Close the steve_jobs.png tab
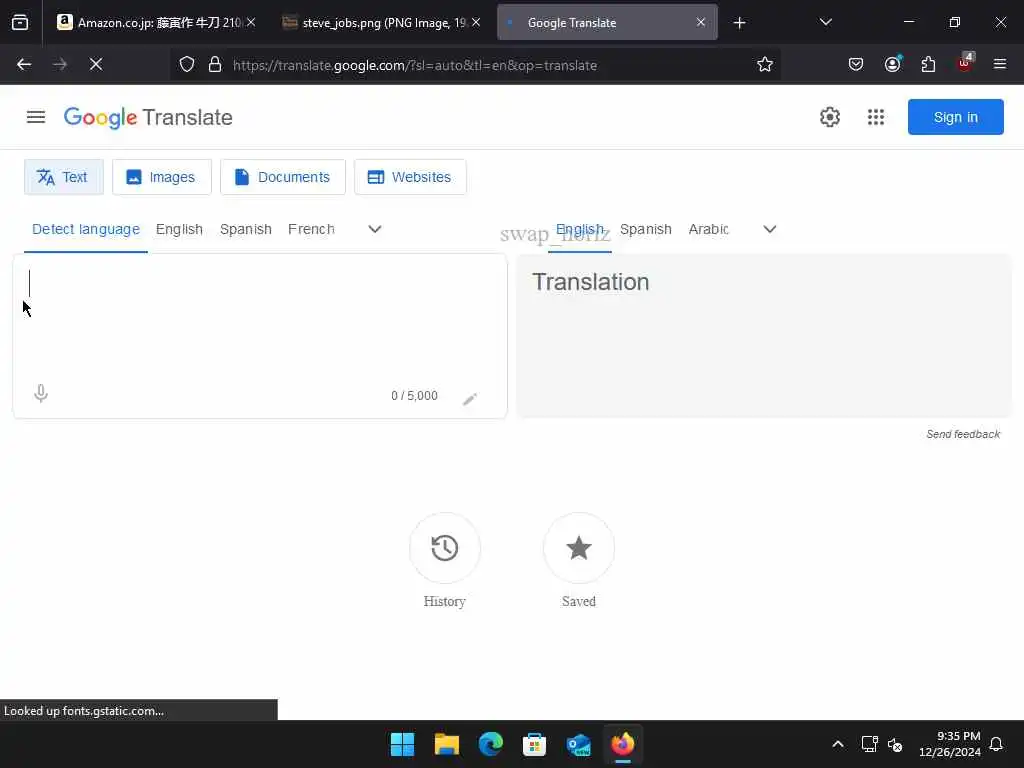The height and width of the screenshot is (768, 1024). tap(476, 23)
